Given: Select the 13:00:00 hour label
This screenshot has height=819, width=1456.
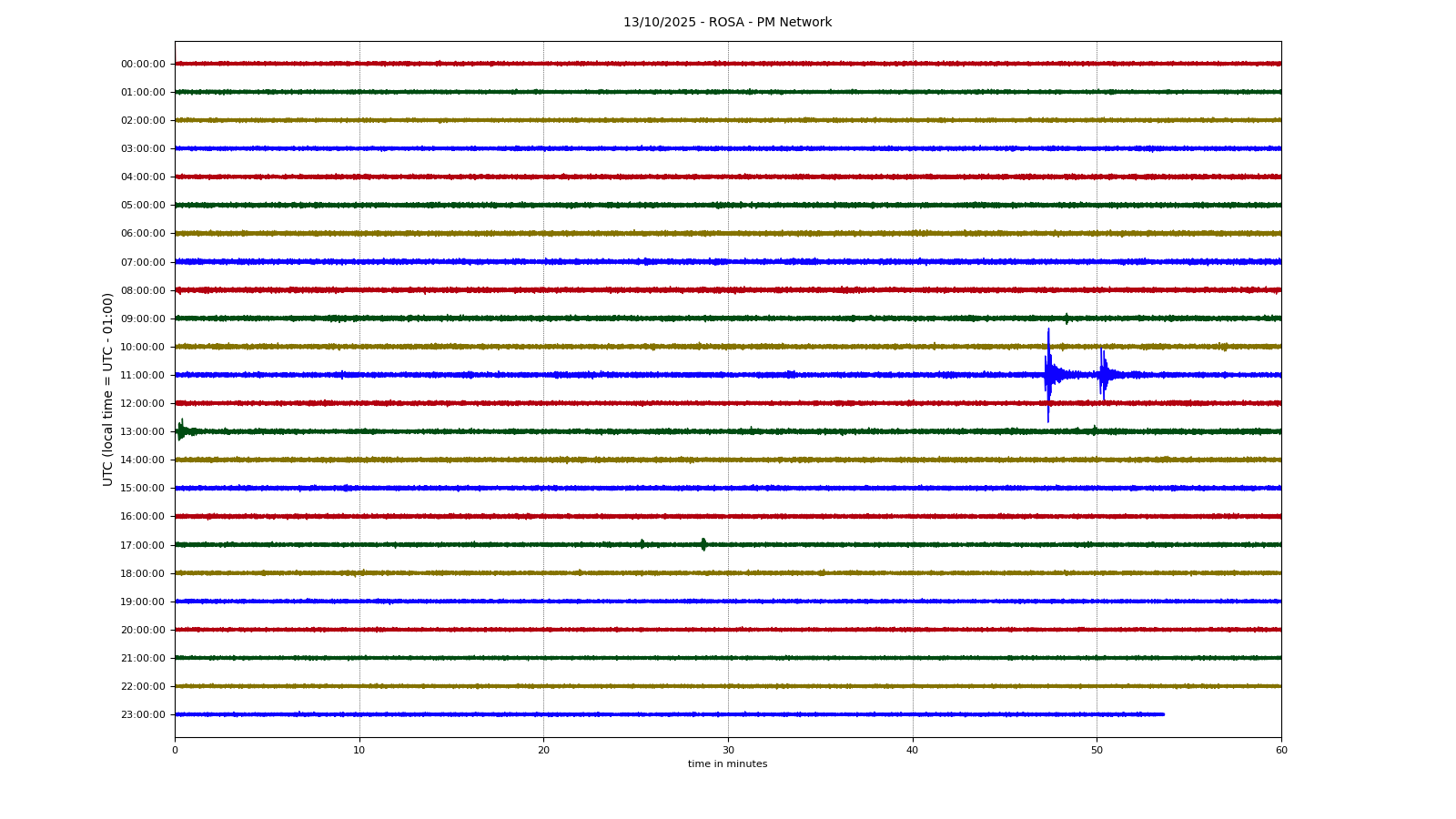Looking at the screenshot, I should click(x=143, y=431).
